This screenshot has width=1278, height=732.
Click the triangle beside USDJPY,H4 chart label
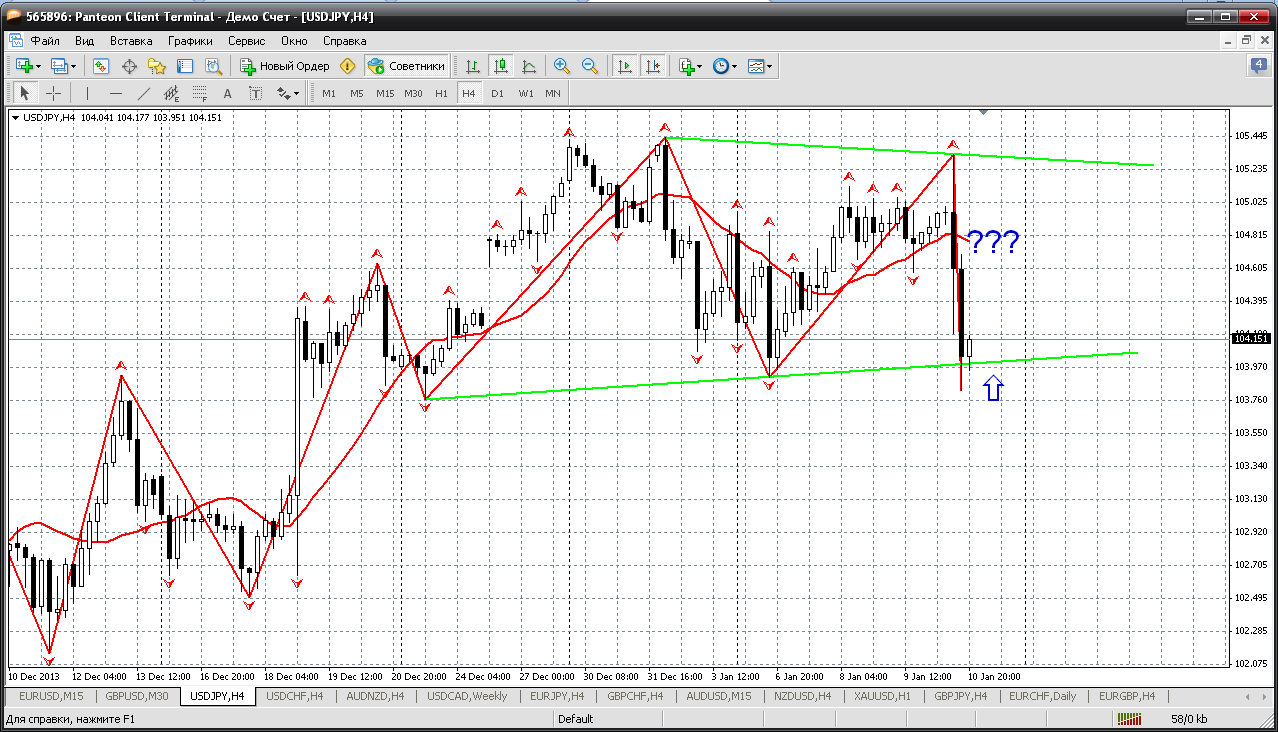click(x=15, y=118)
